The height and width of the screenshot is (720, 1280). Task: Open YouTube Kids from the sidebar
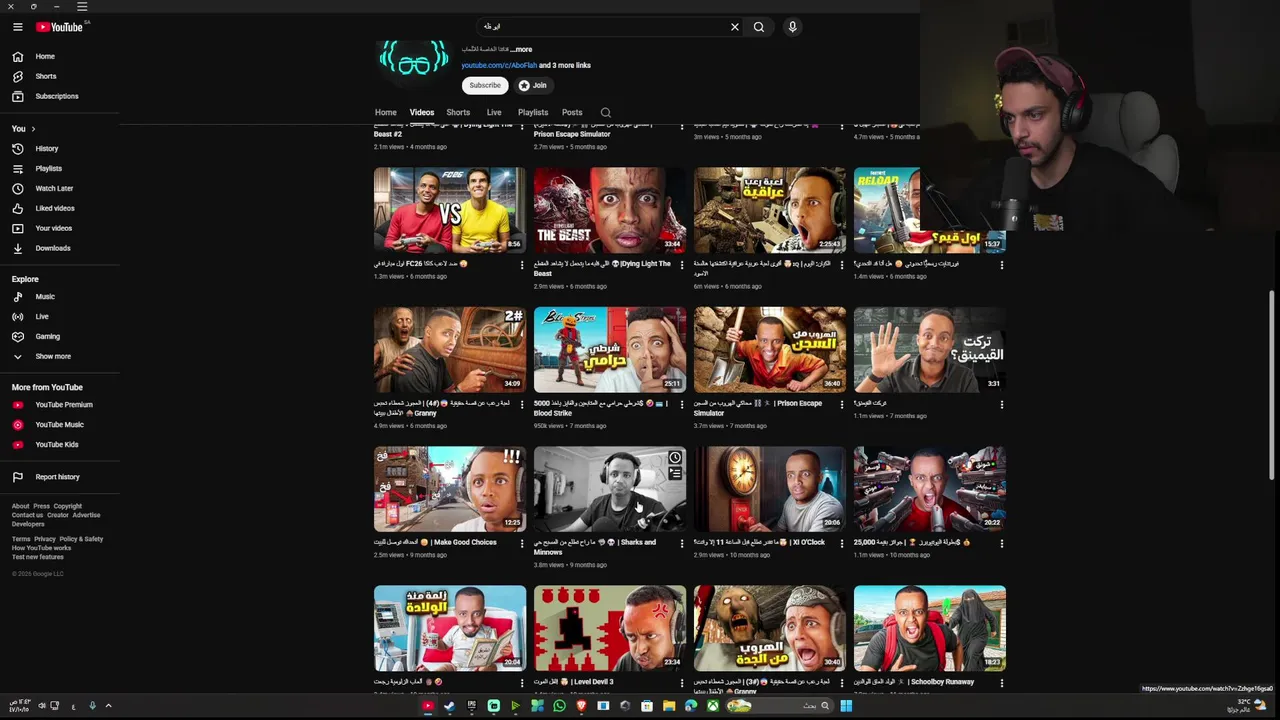[x=60, y=444]
